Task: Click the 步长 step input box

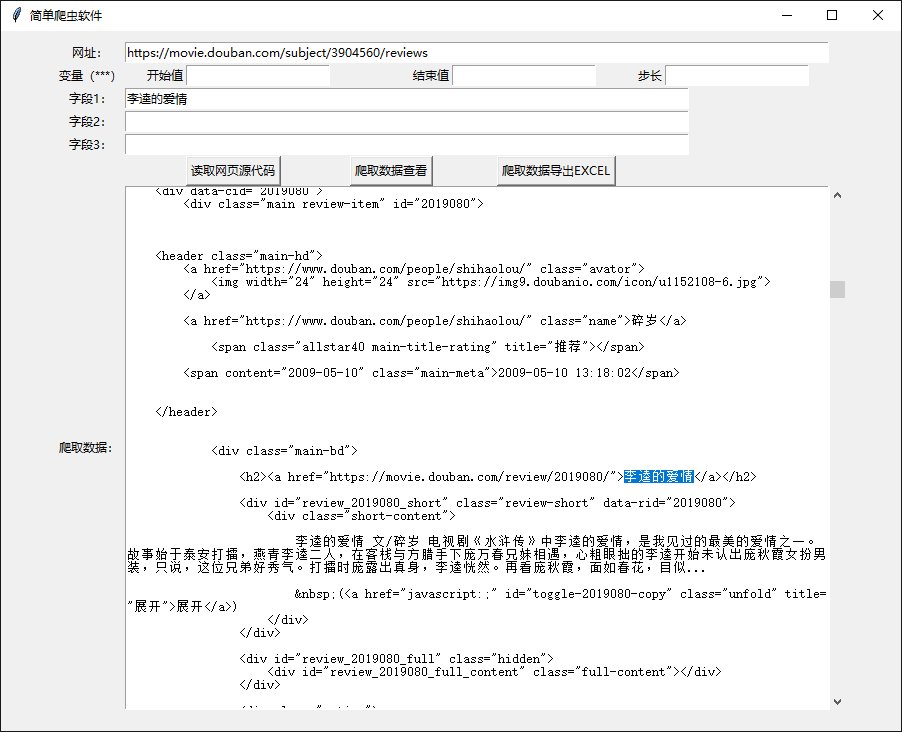Action: [x=736, y=76]
